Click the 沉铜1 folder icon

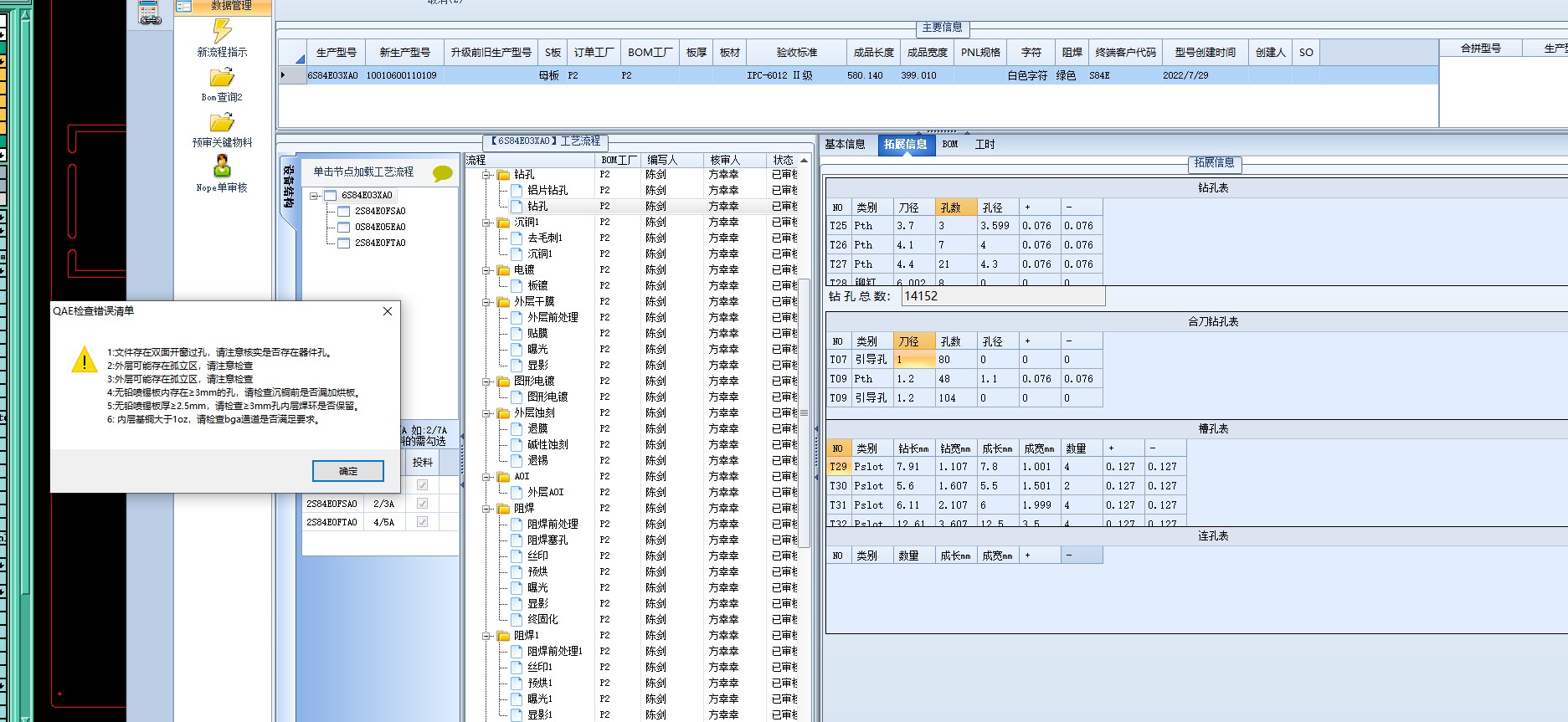503,223
